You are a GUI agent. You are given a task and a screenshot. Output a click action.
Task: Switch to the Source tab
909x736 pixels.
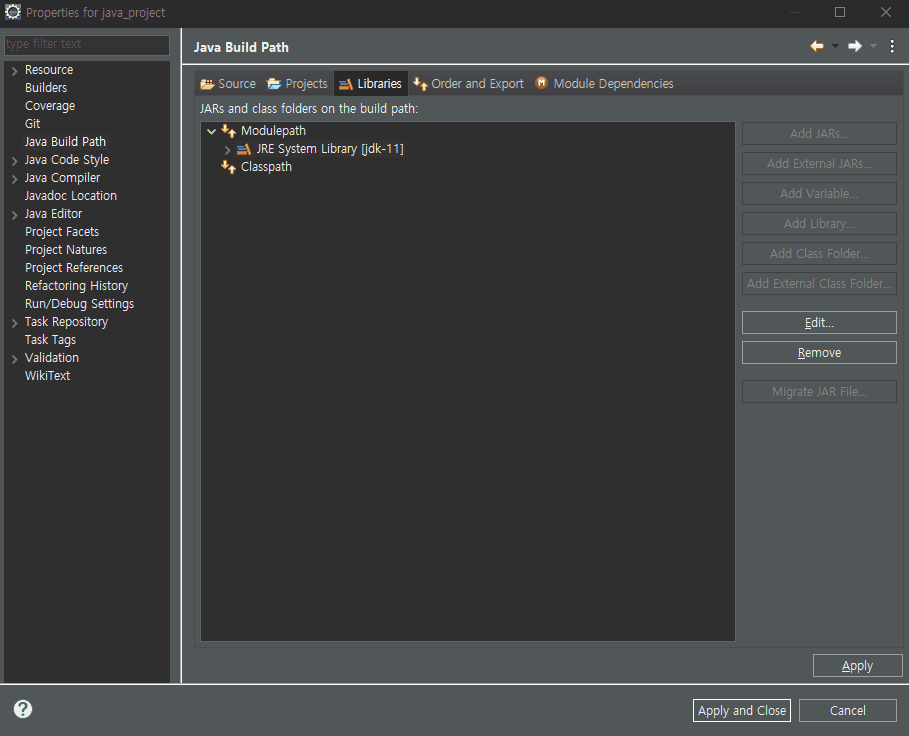(228, 83)
